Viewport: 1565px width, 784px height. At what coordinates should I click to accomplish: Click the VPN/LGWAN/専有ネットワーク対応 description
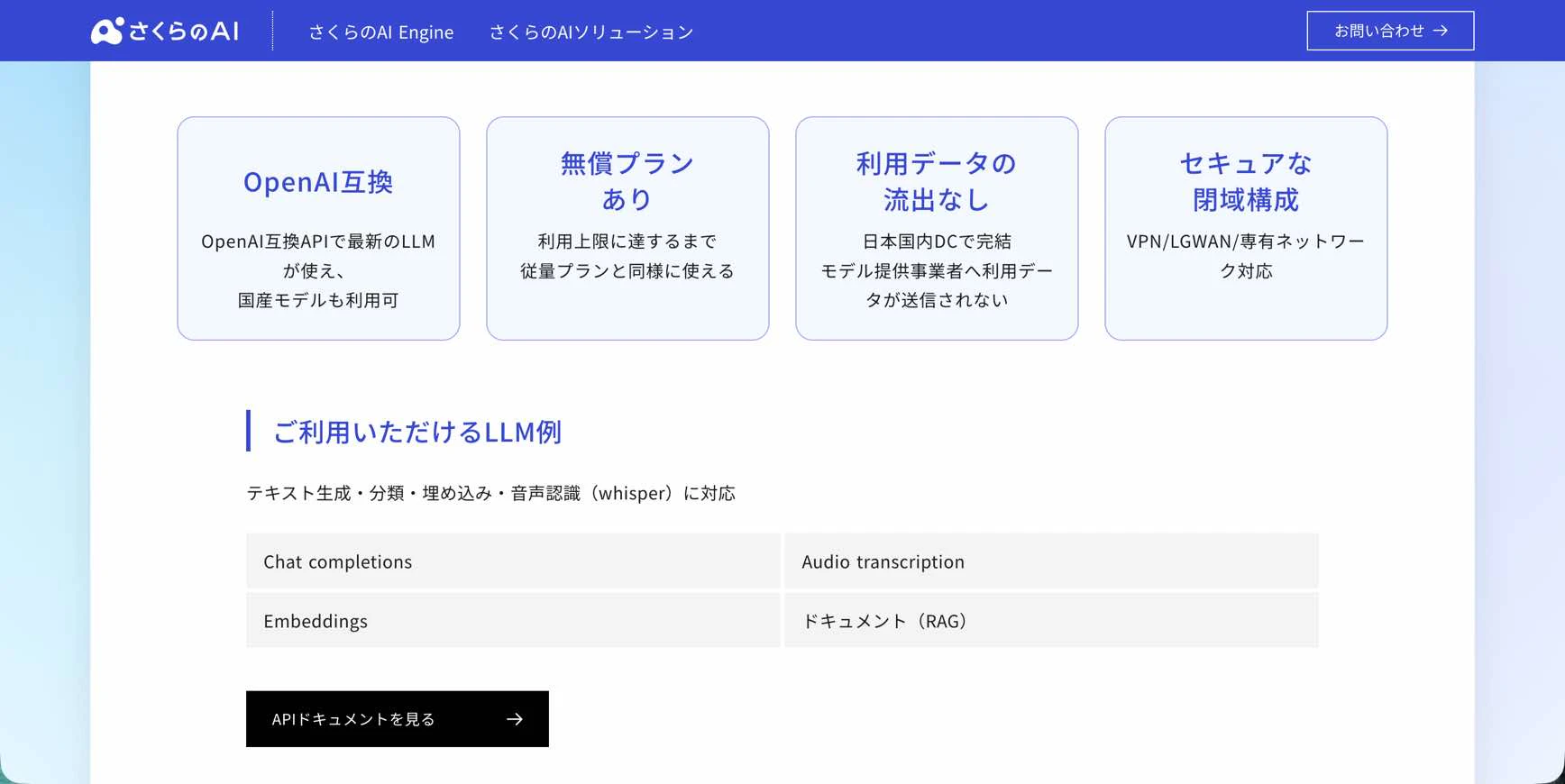point(1246,256)
